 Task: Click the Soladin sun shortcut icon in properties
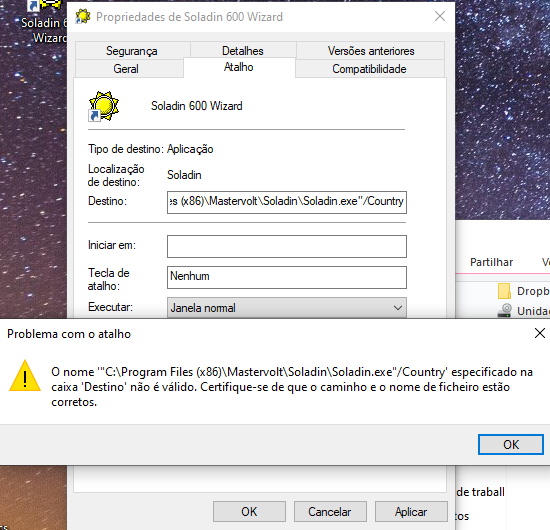coord(103,106)
